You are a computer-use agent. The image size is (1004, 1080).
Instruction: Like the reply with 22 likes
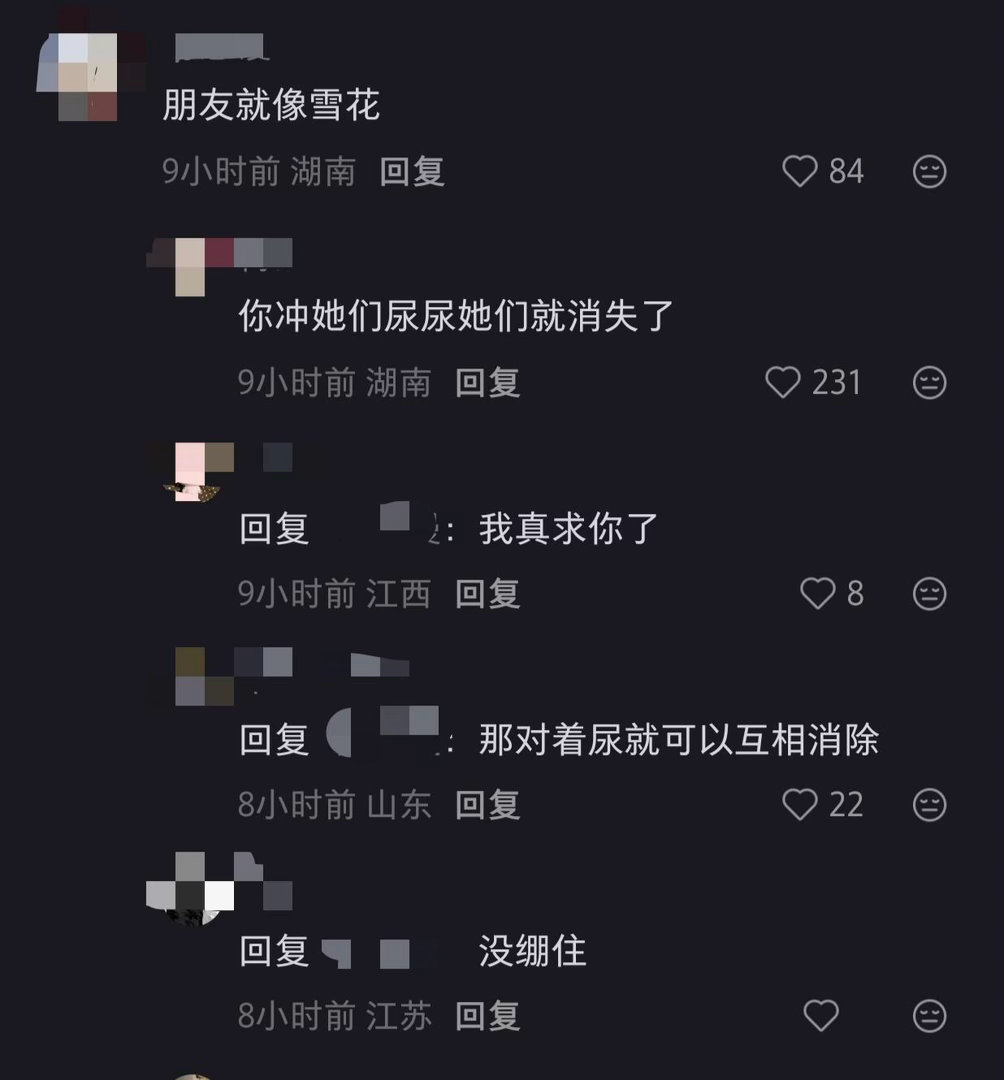pyautogui.click(x=799, y=804)
